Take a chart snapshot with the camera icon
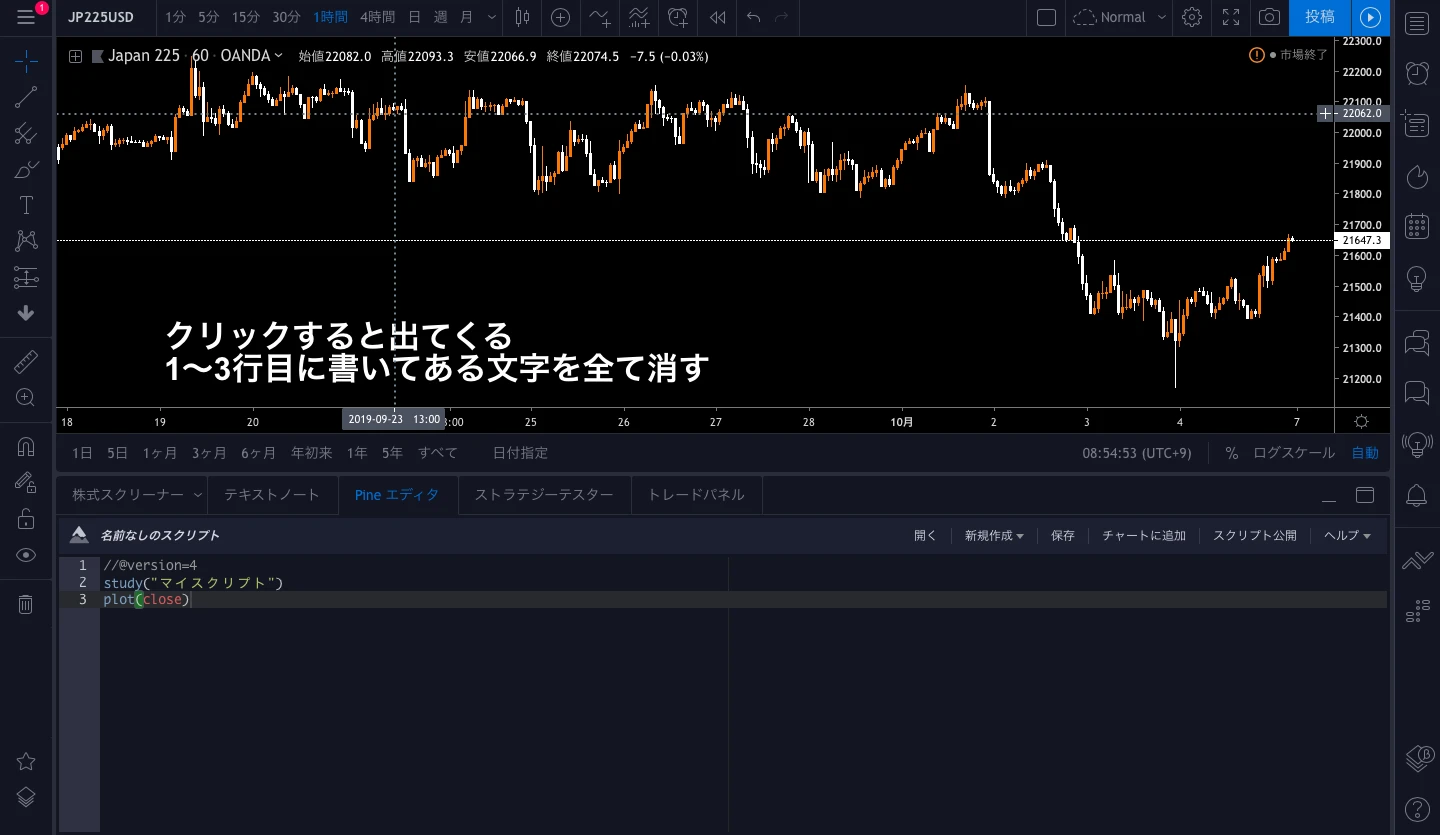Screen dimensions: 1440x835 1269,18
